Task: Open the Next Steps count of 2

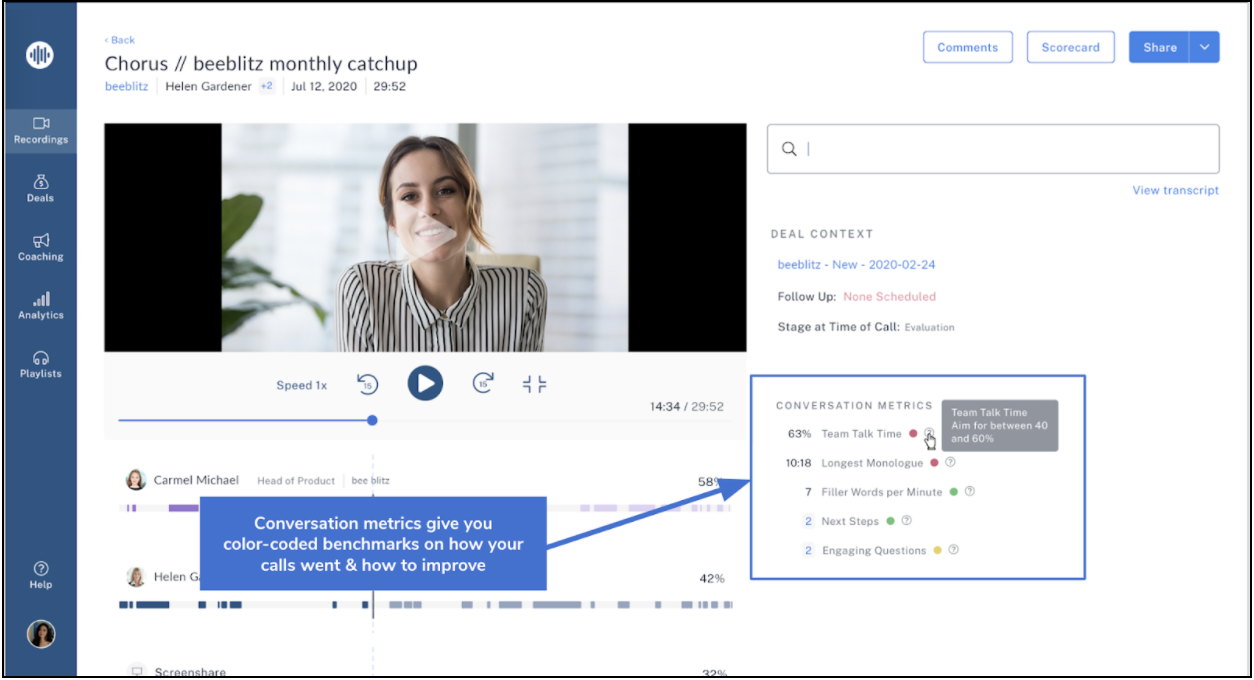Action: point(808,521)
